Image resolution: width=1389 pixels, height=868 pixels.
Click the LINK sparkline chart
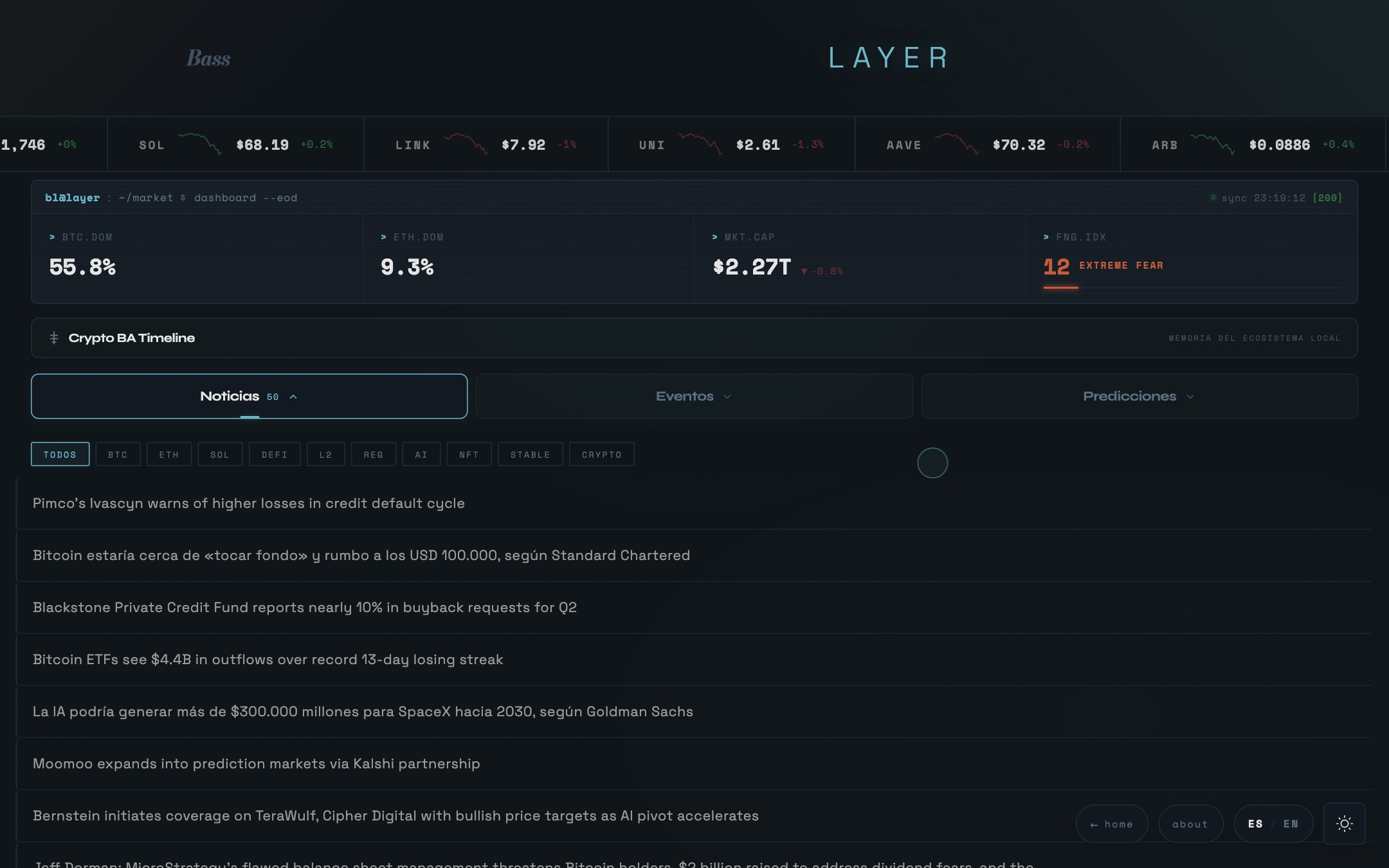466,144
